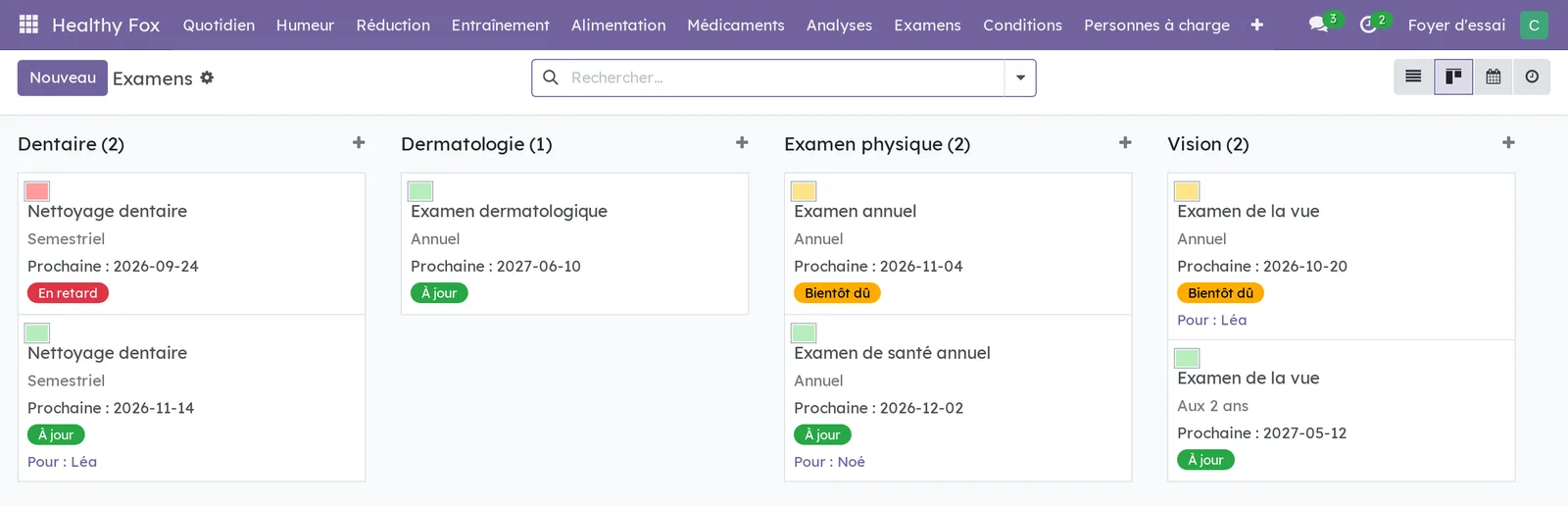1568x506 pixels.
Task: Switch to kanban view
Action: click(x=1453, y=76)
